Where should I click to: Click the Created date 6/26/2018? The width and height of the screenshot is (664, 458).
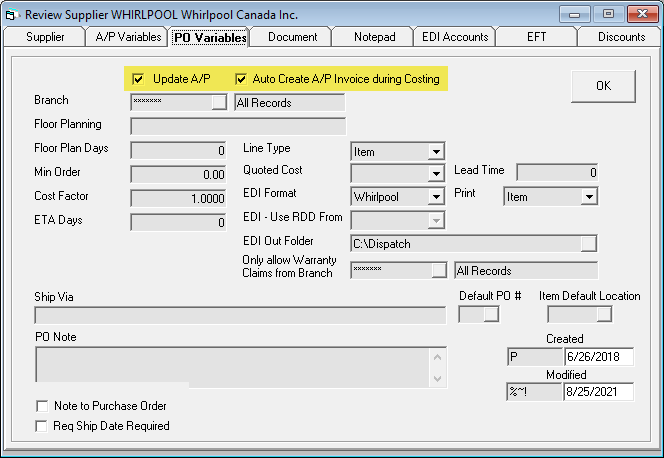(598, 357)
